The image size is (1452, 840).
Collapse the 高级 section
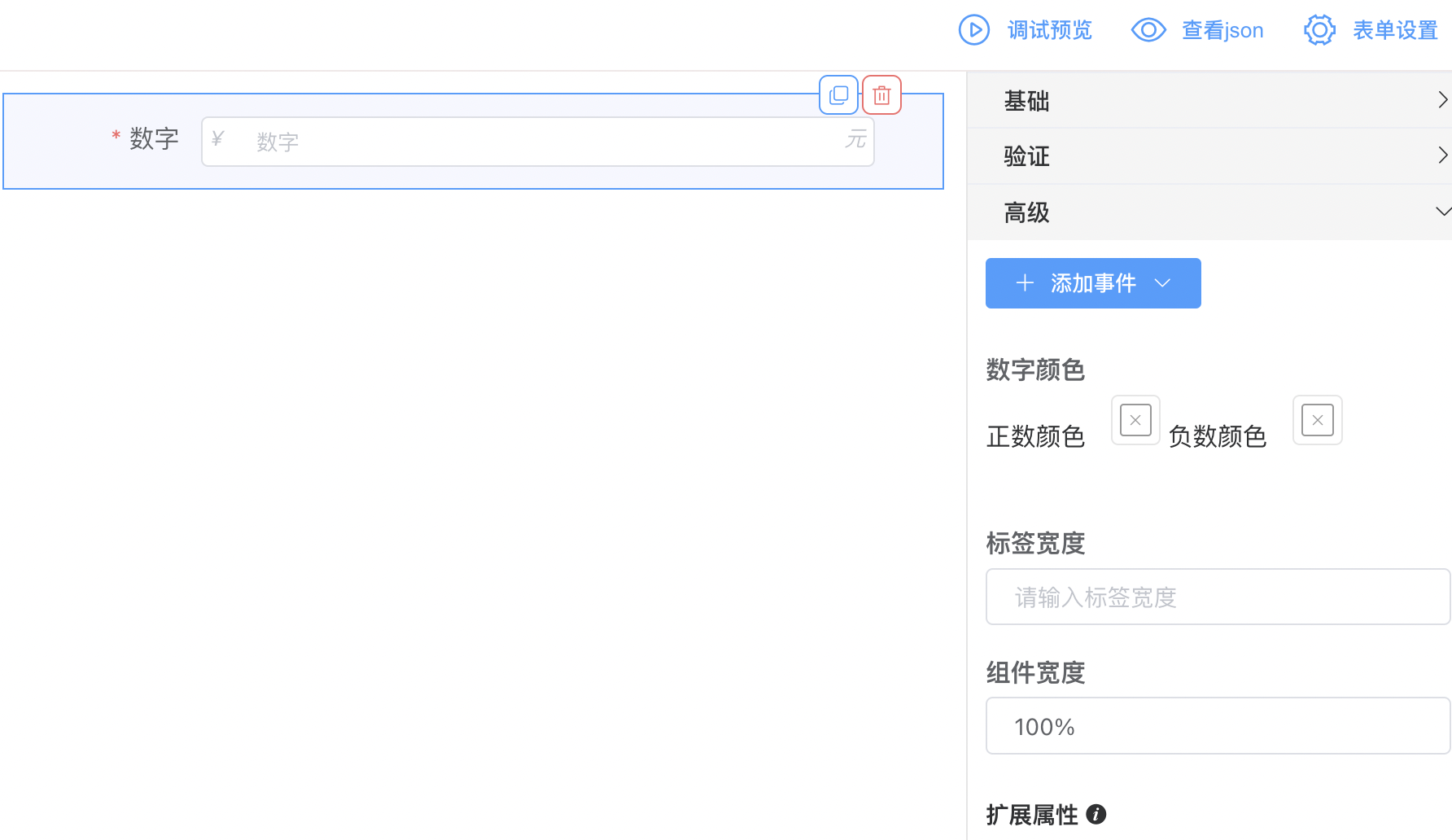coord(1209,212)
